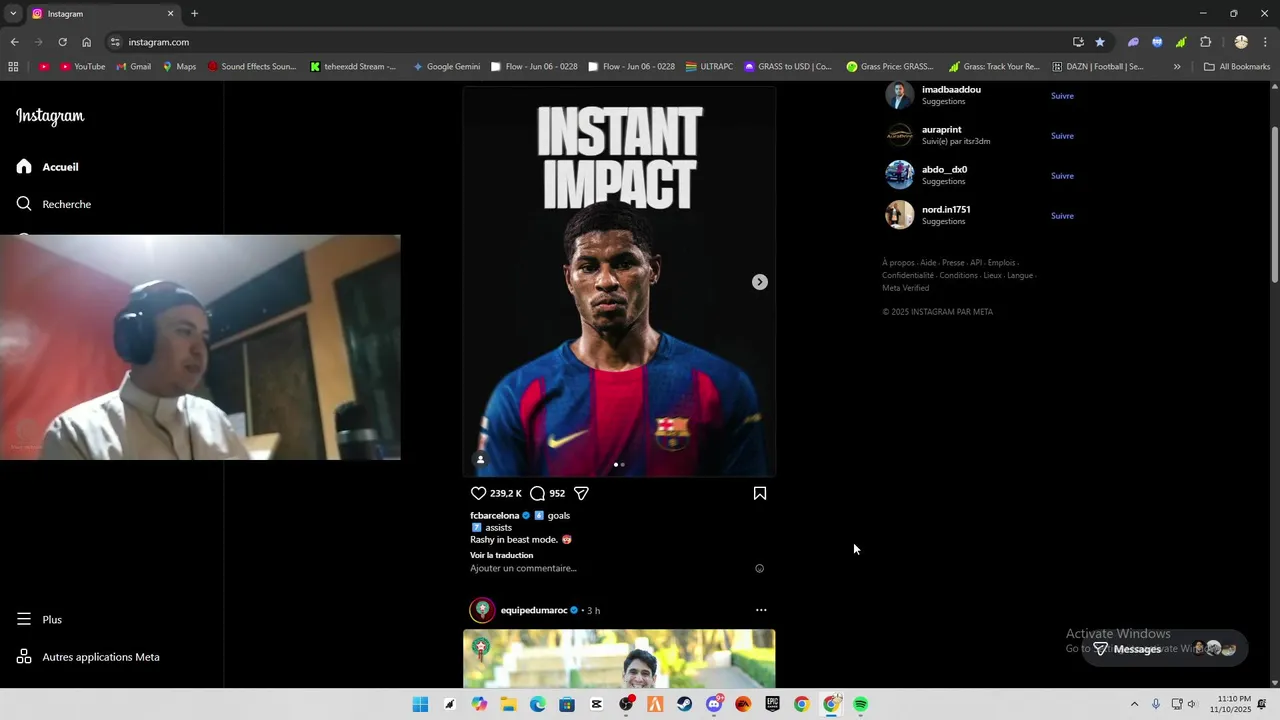
Task: Open the emoji picker in comment field
Action: click(x=759, y=568)
